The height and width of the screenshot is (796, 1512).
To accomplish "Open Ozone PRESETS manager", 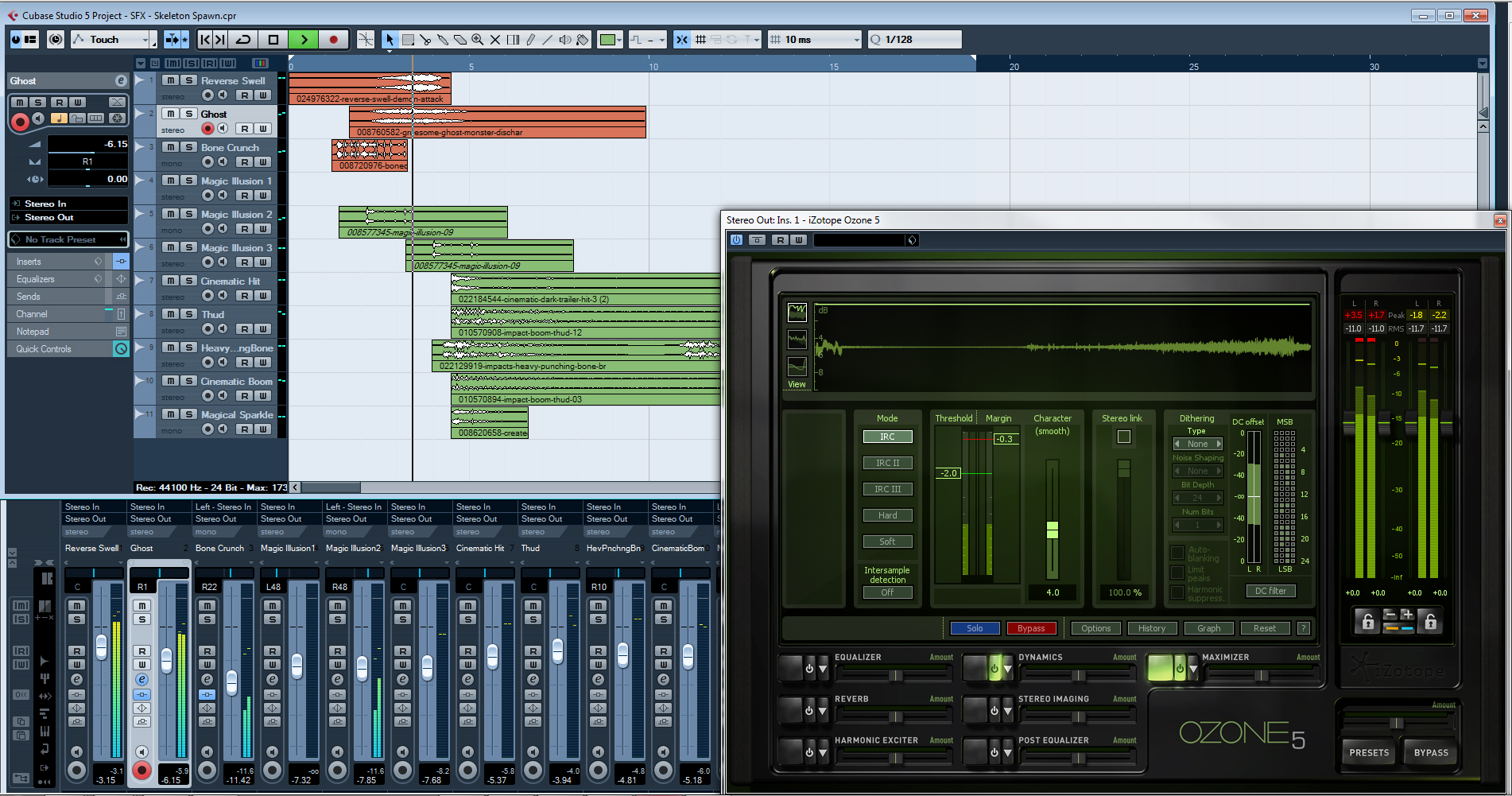I will (1369, 752).
